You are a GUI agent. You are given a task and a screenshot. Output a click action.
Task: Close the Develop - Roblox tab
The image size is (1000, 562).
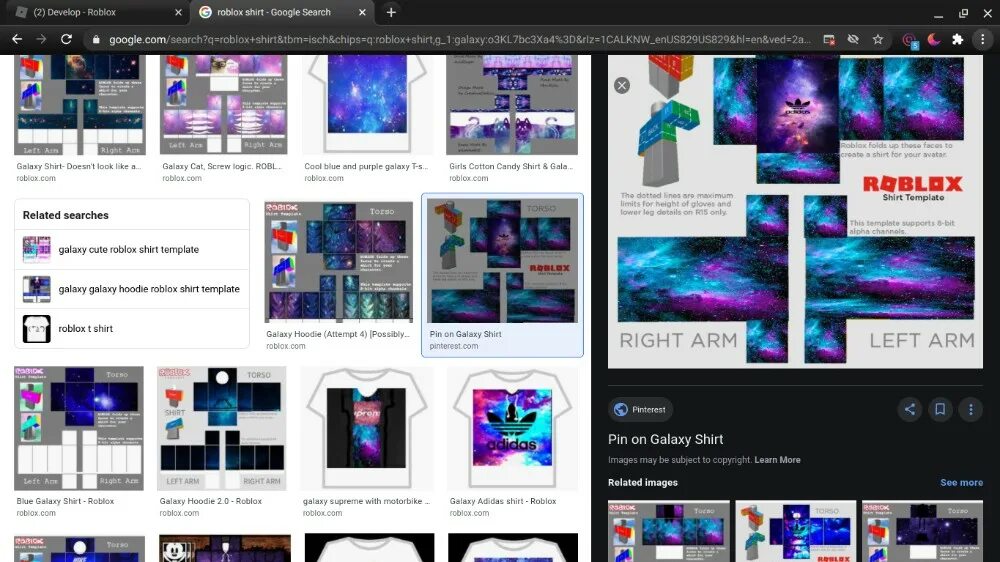click(x=178, y=12)
